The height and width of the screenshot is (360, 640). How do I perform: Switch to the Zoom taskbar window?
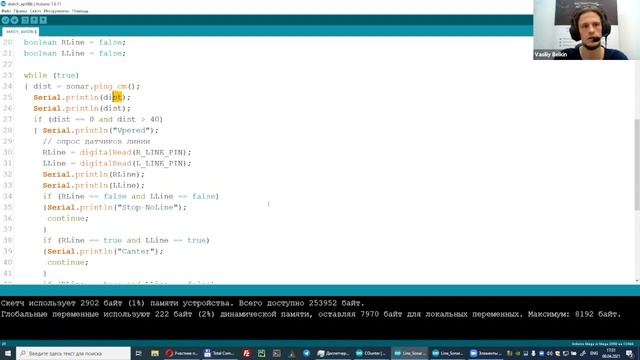485,353
